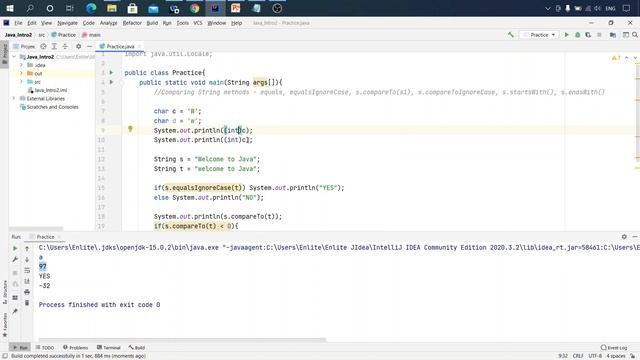Open Chrome from the Windows taskbar
This screenshot has width=640, height=360.
195,8
